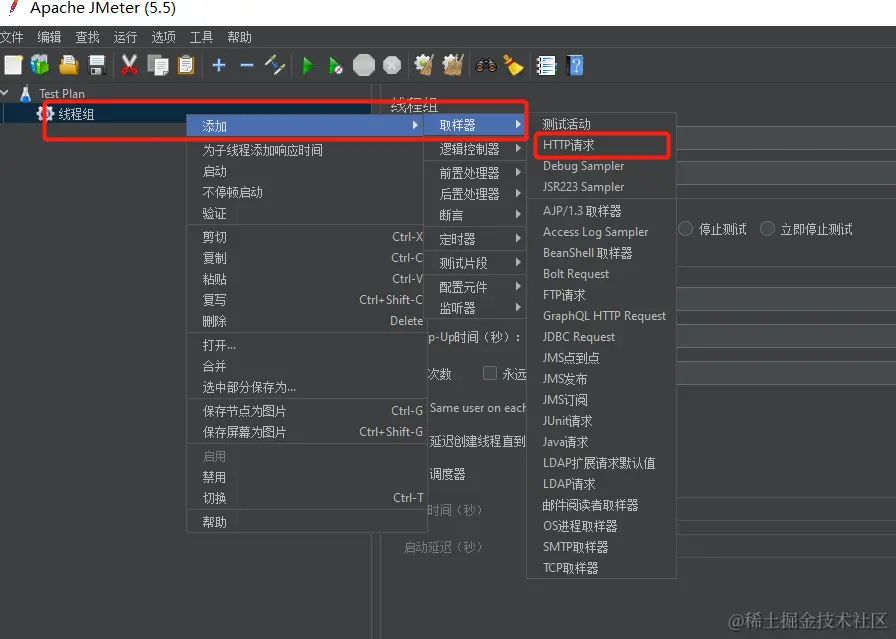Select the 停止测试 radio button
This screenshot has height=639, width=896.
685,229
